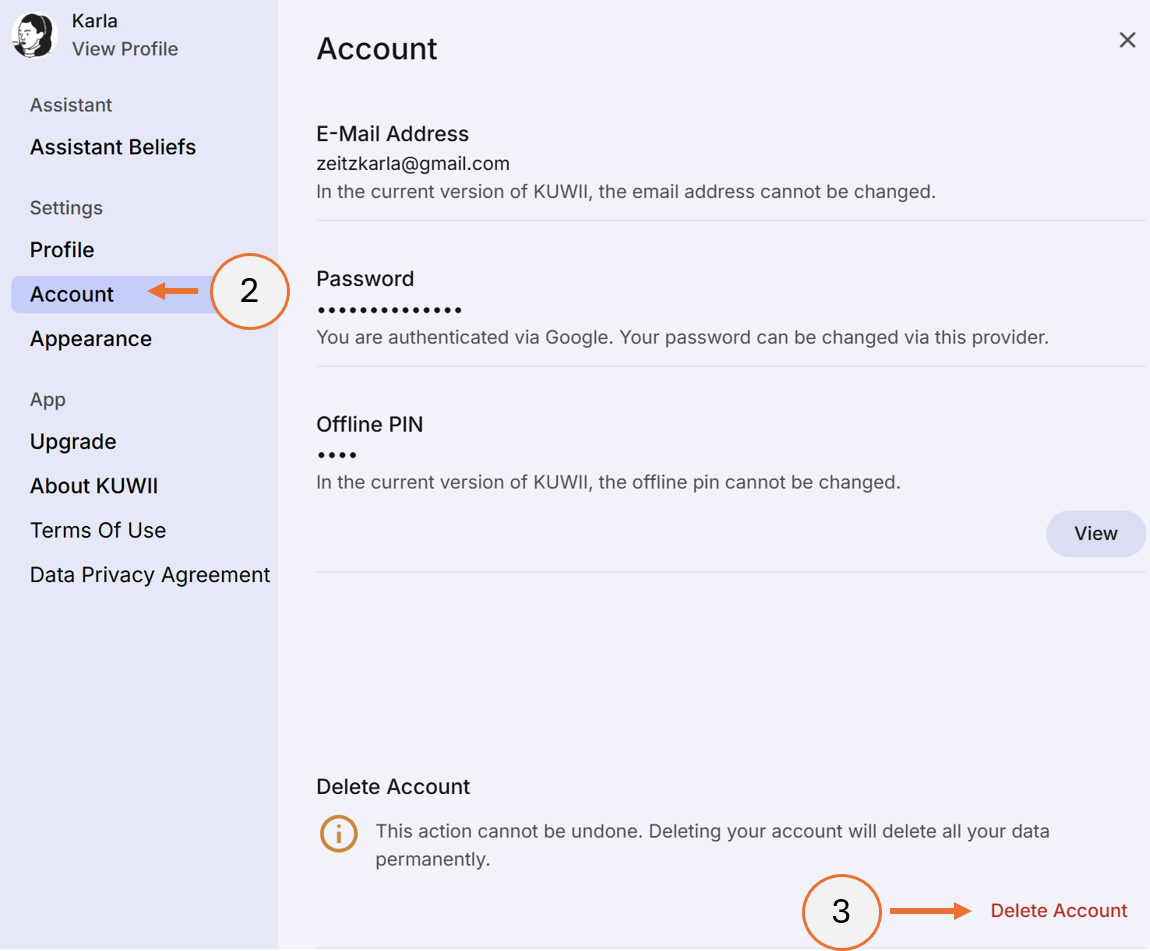Select the Account settings entry
The image size is (1150, 951).
pos(71,294)
